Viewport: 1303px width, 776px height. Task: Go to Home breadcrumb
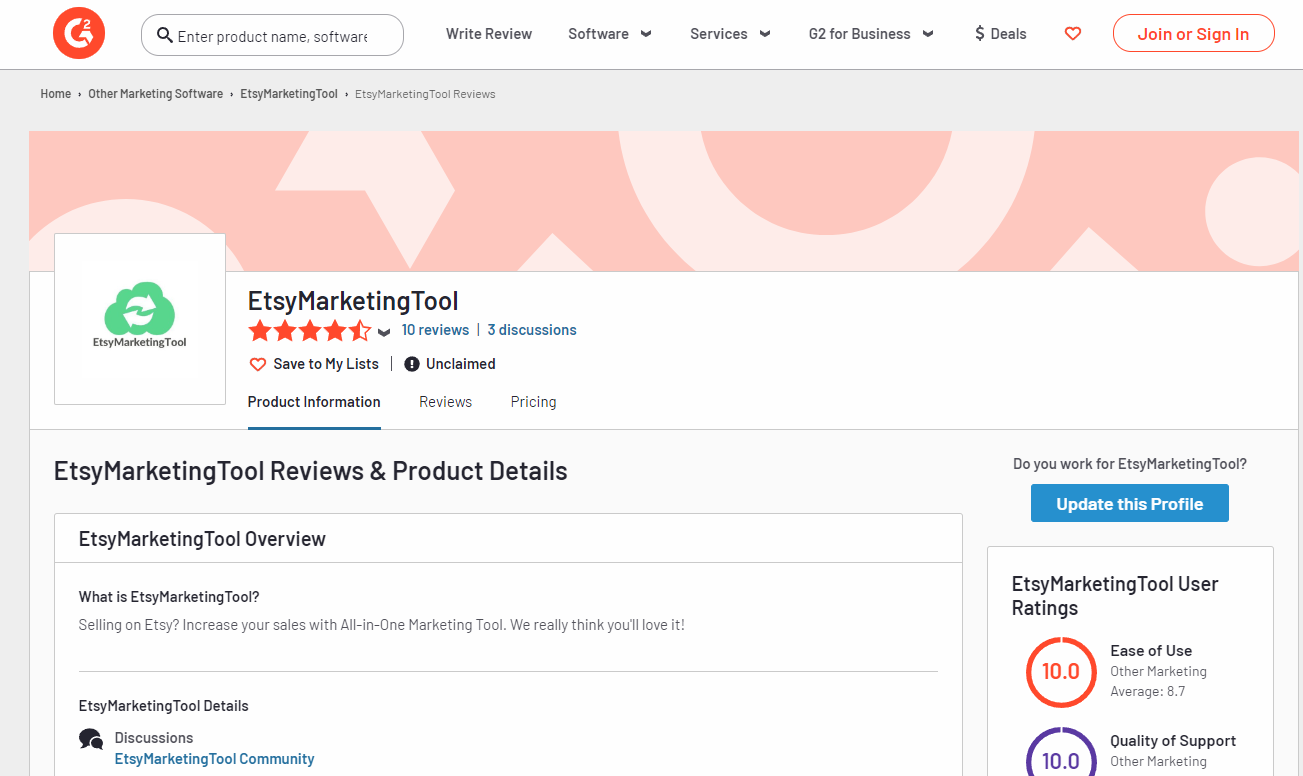click(56, 94)
